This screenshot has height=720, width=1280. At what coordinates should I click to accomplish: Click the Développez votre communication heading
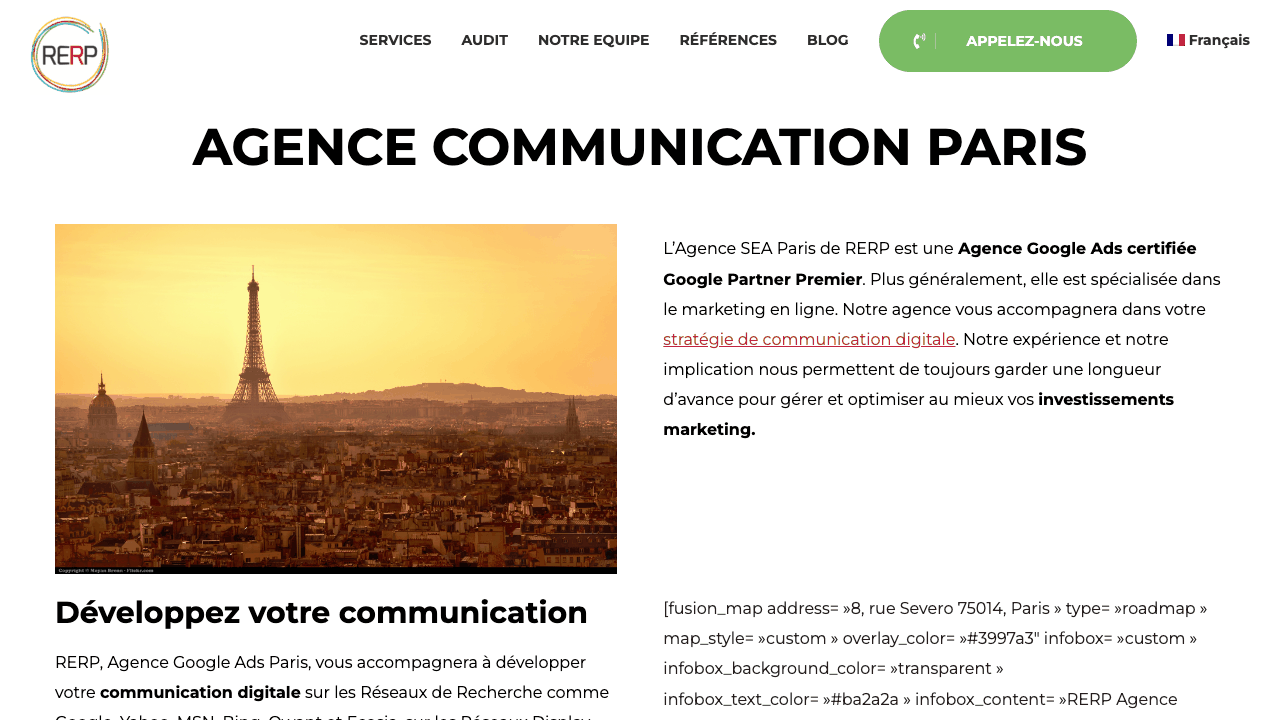(x=321, y=612)
